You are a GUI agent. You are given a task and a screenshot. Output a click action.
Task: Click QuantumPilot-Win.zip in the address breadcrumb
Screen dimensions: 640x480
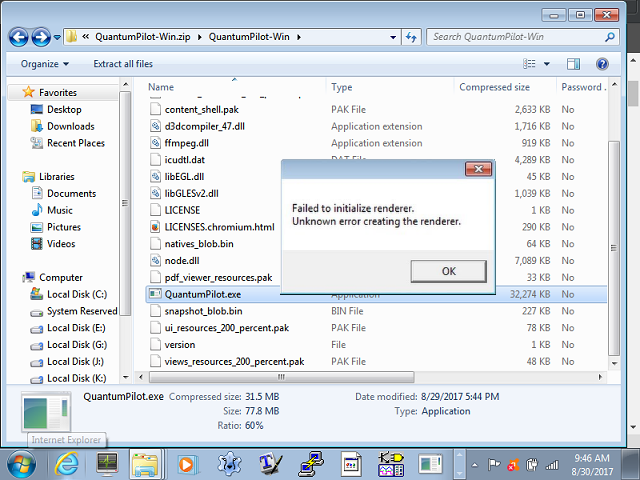point(142,37)
